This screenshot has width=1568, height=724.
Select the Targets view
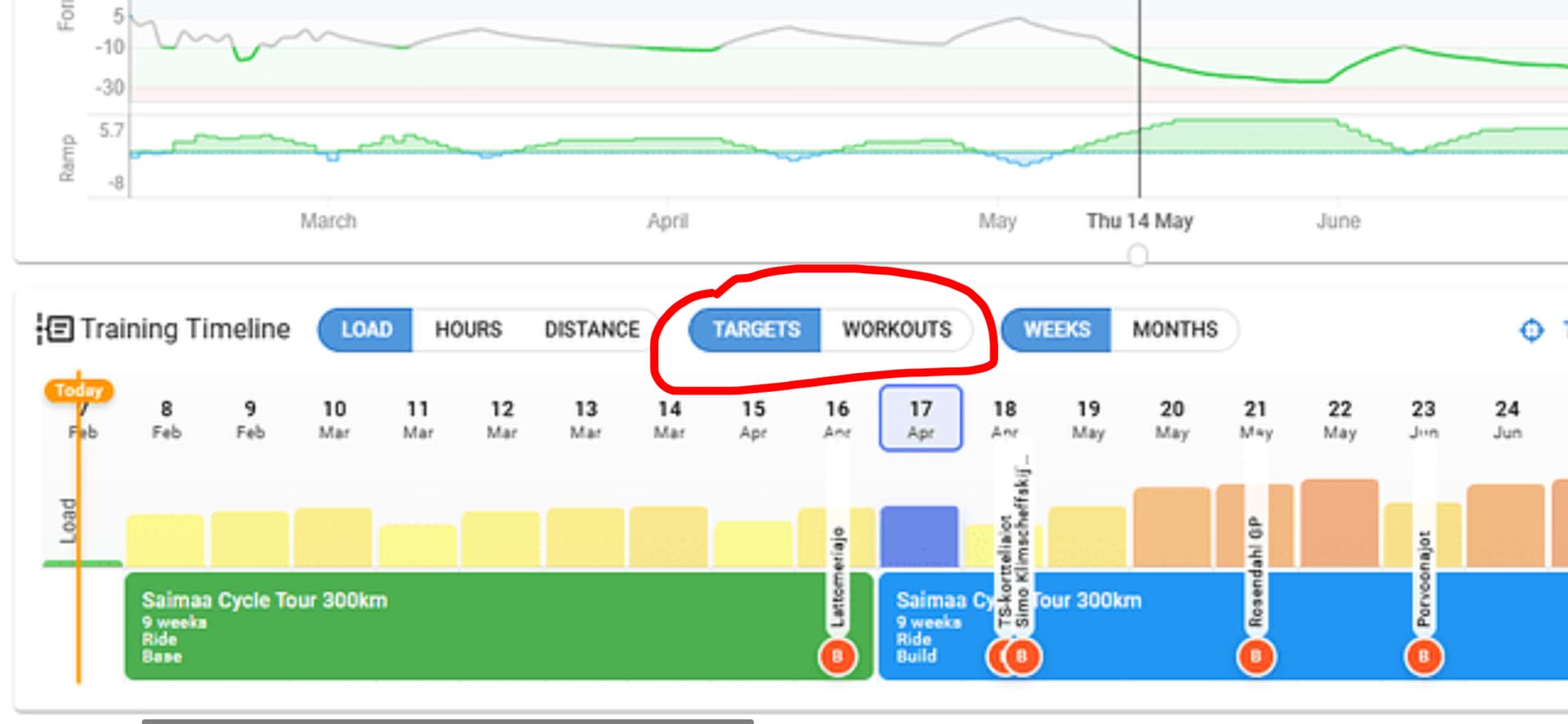click(x=755, y=330)
